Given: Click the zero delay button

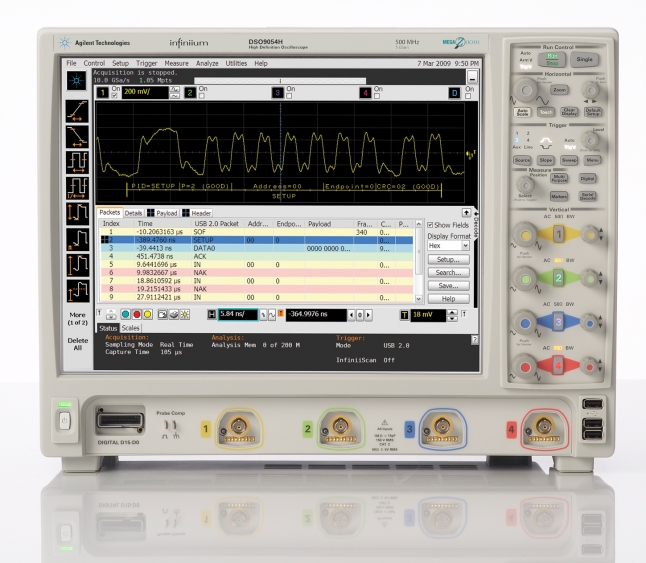Looking at the screenshot, I should pos(360,315).
